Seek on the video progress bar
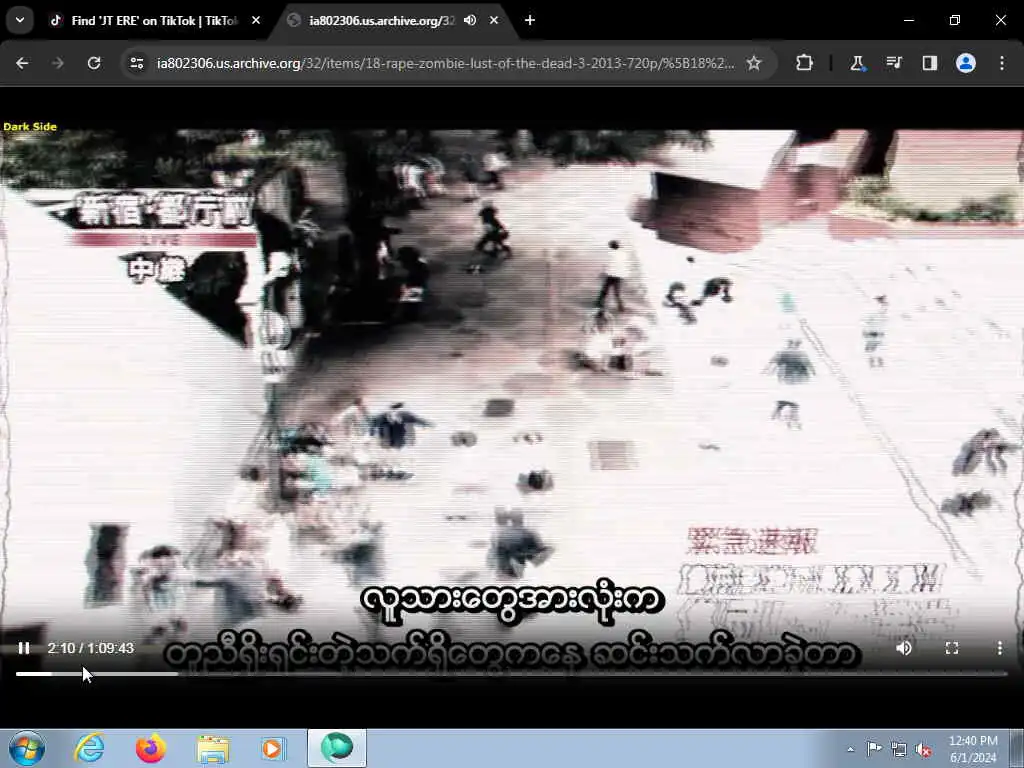Image resolution: width=1024 pixels, height=768 pixels. tap(512, 673)
